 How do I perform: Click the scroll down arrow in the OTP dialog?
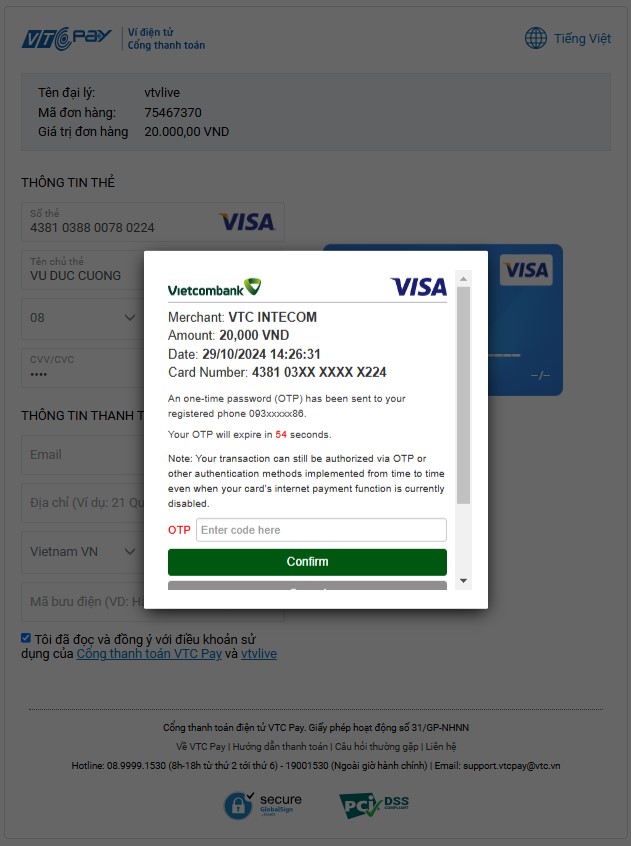463,581
